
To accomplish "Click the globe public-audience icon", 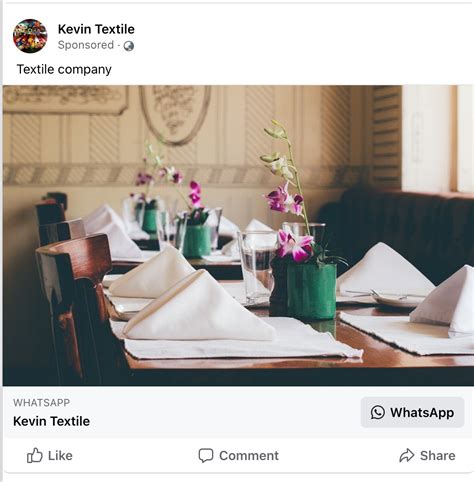I will (x=129, y=46).
